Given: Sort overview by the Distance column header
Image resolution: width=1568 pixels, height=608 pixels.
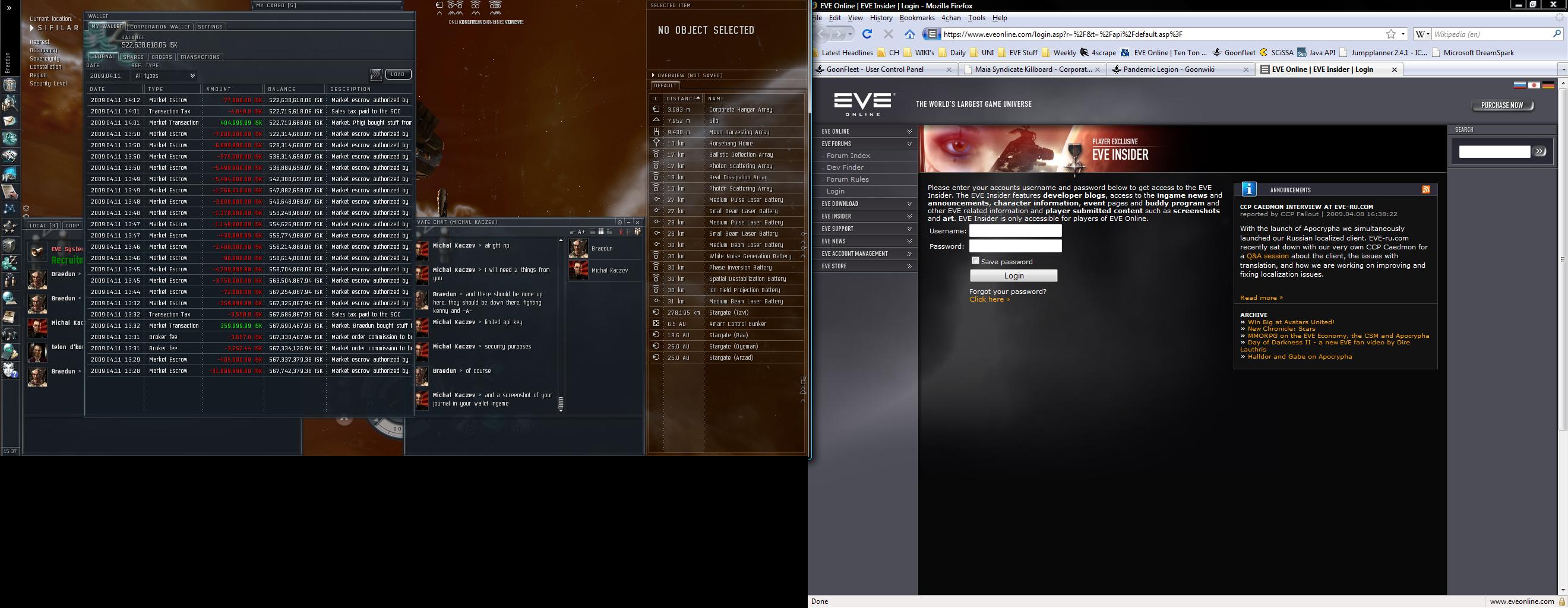Looking at the screenshot, I should coord(682,99).
